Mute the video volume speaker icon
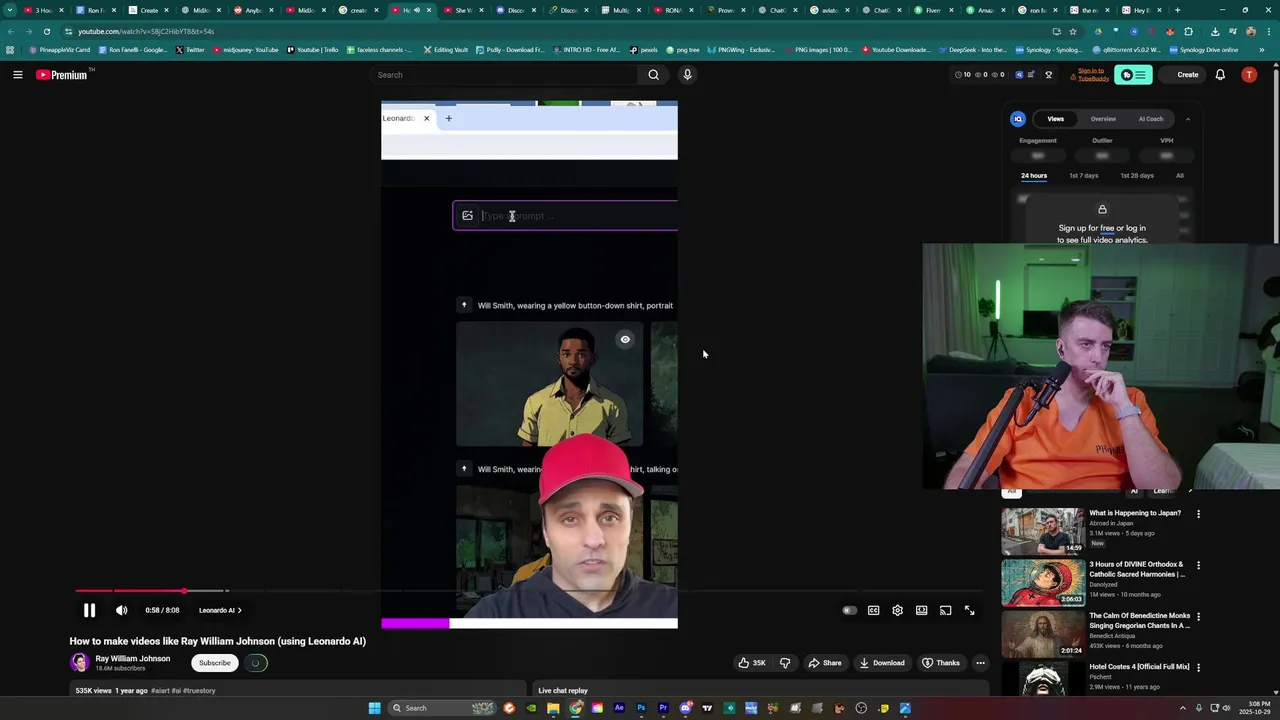Image resolution: width=1280 pixels, height=720 pixels. 121,610
